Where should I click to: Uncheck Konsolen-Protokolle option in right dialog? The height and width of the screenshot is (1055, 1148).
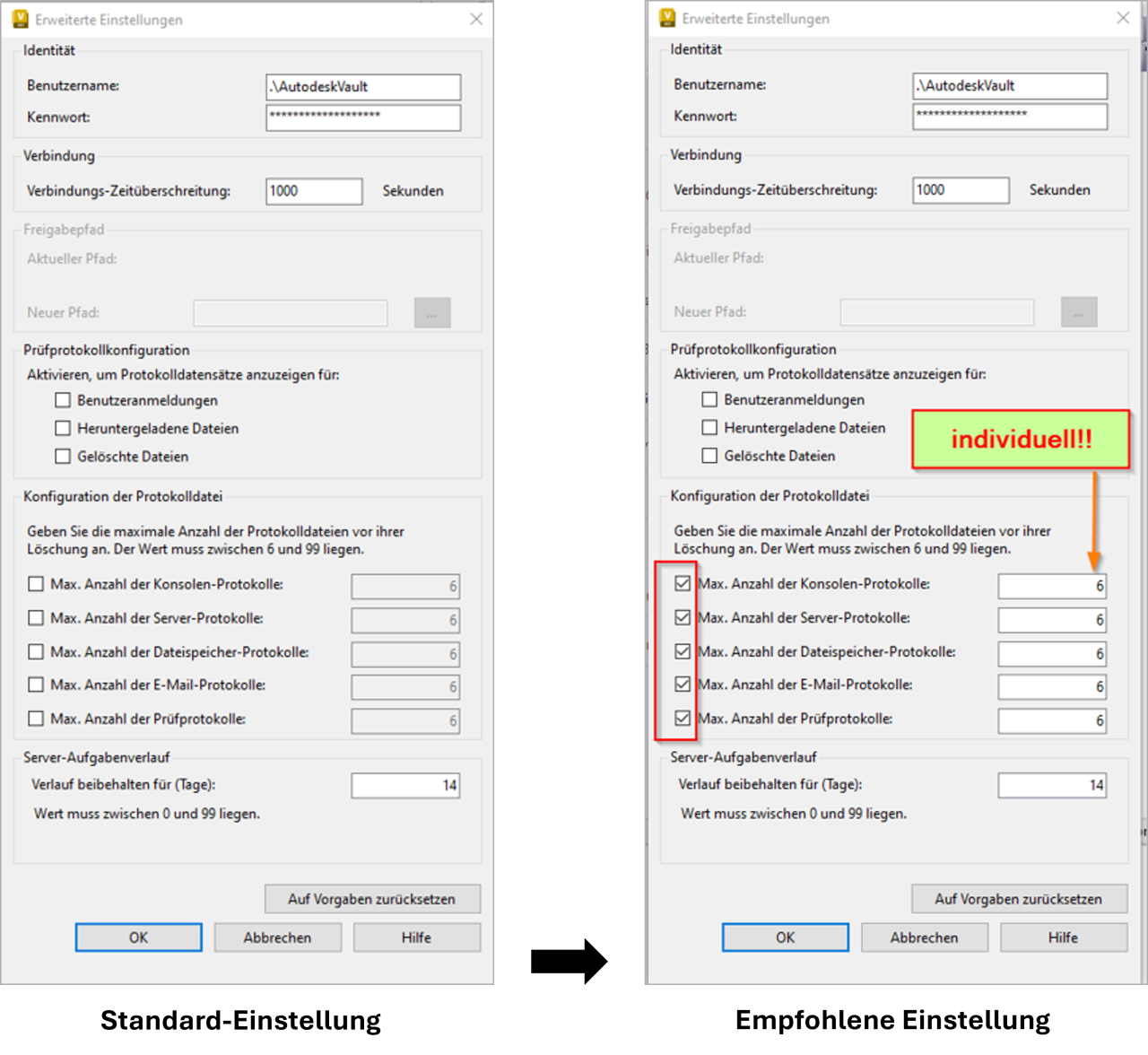(683, 583)
